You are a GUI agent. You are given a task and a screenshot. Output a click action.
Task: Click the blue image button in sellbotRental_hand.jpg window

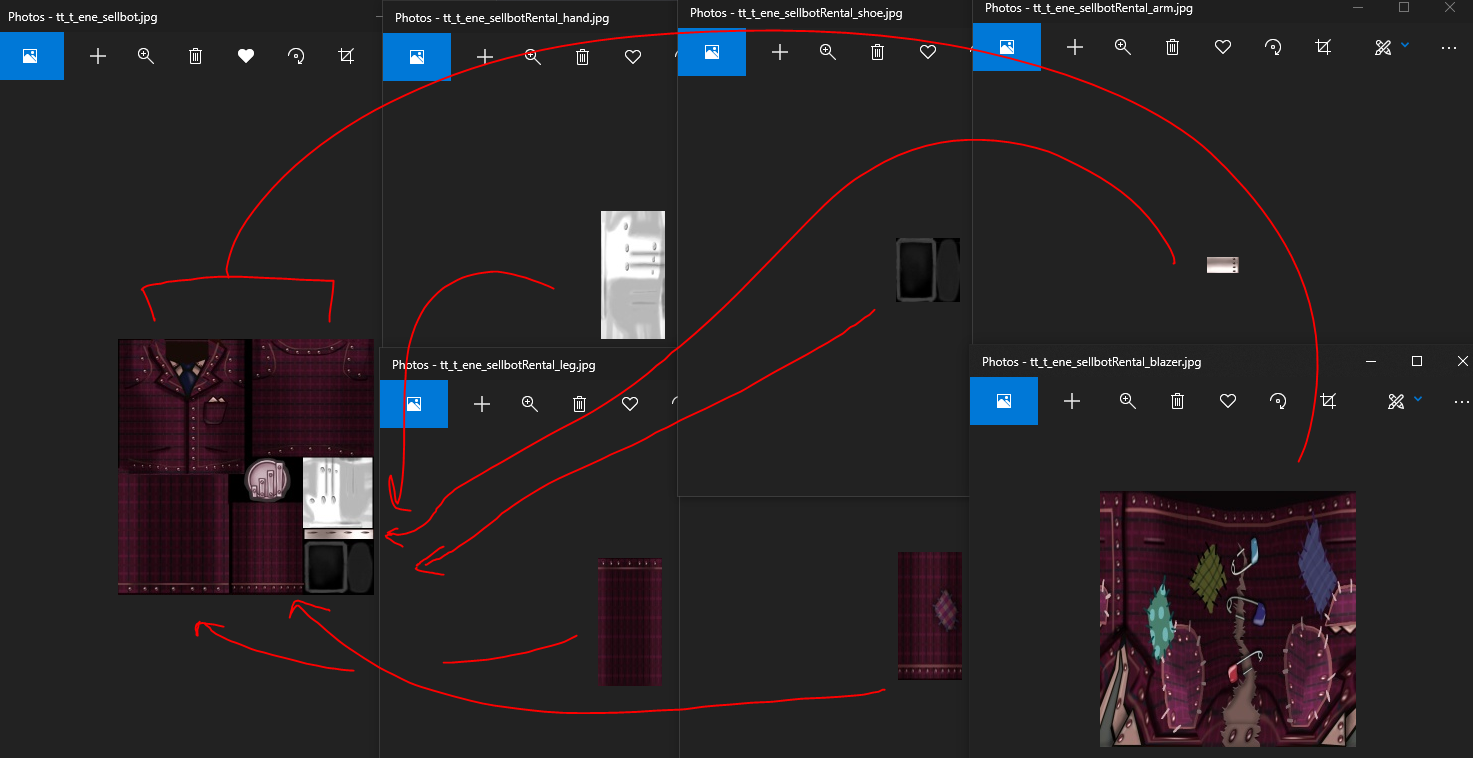point(417,57)
